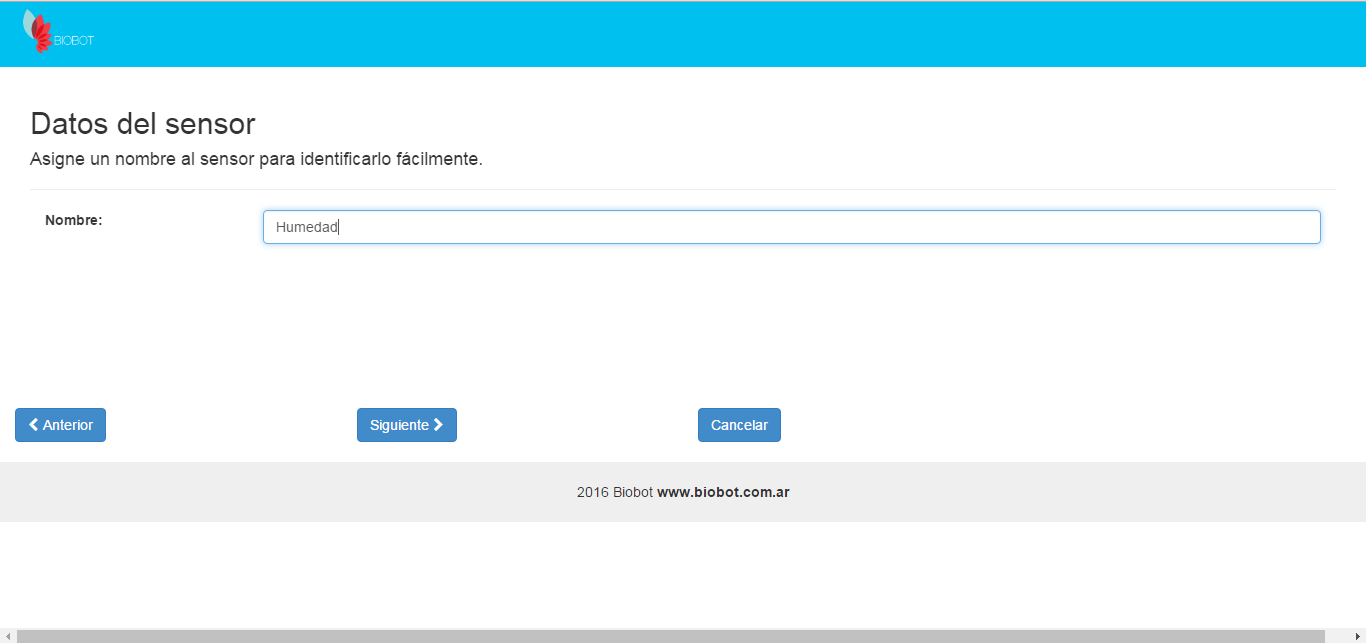
Task: Click the left chevron icon on Anterior
Action: coord(34,425)
